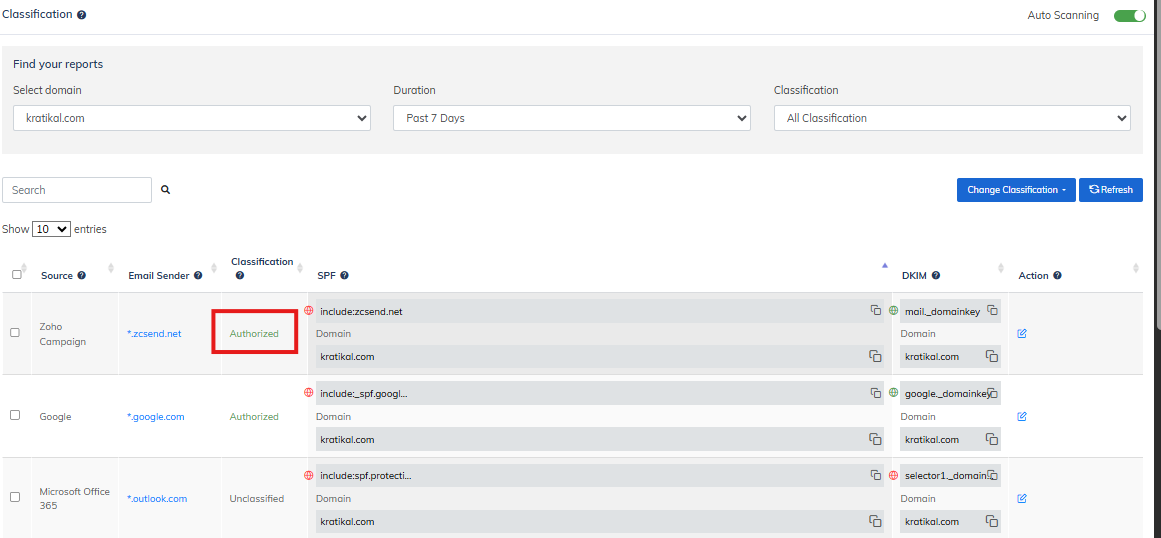Click edit action for Microsoft Office 365
The image size is (1161, 538).
pos(1021,498)
